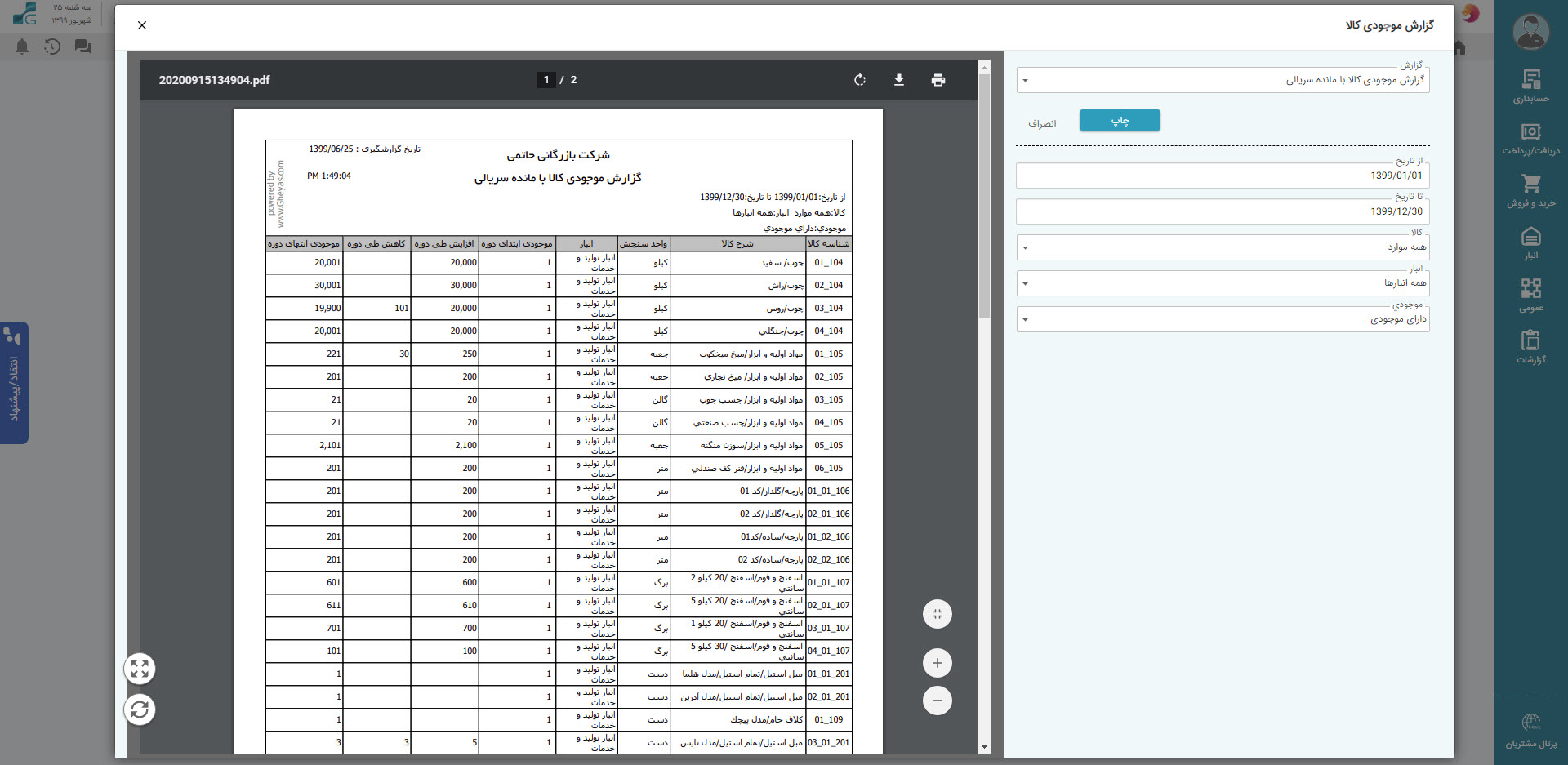This screenshot has width=1568, height=765.
Task: Print the PDF using printer icon
Action: tap(938, 80)
